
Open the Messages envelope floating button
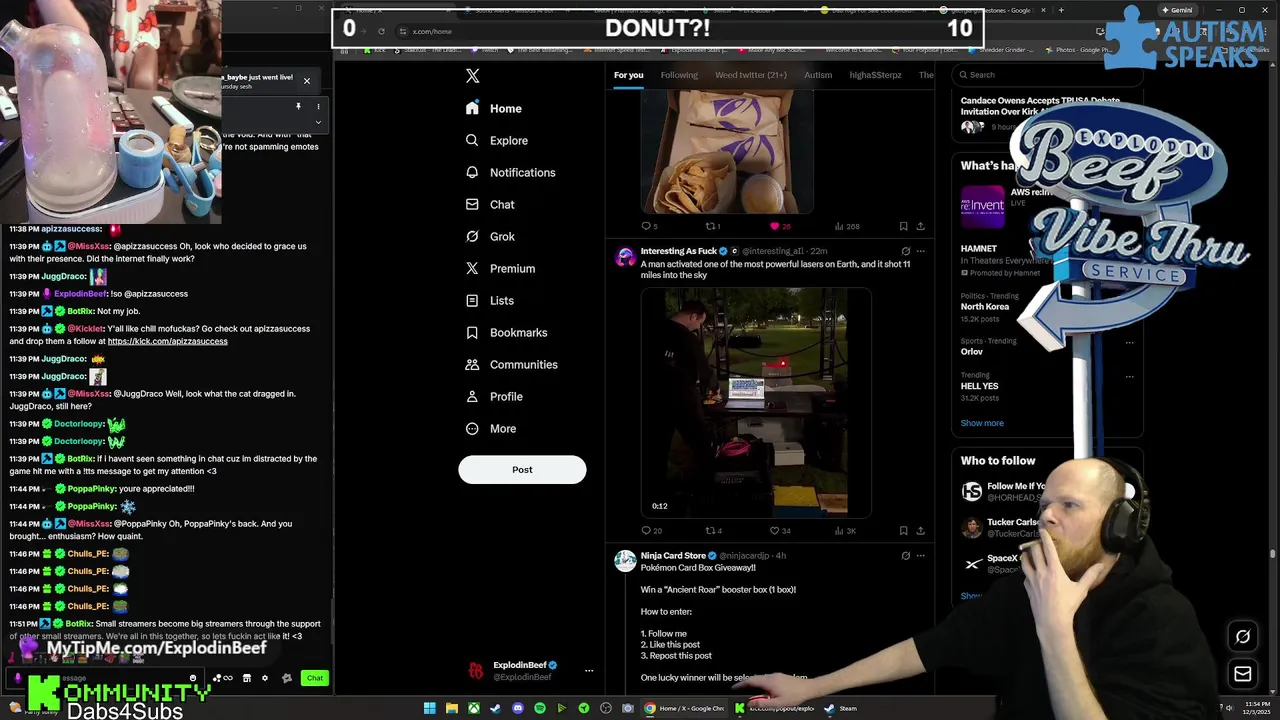point(1243,674)
